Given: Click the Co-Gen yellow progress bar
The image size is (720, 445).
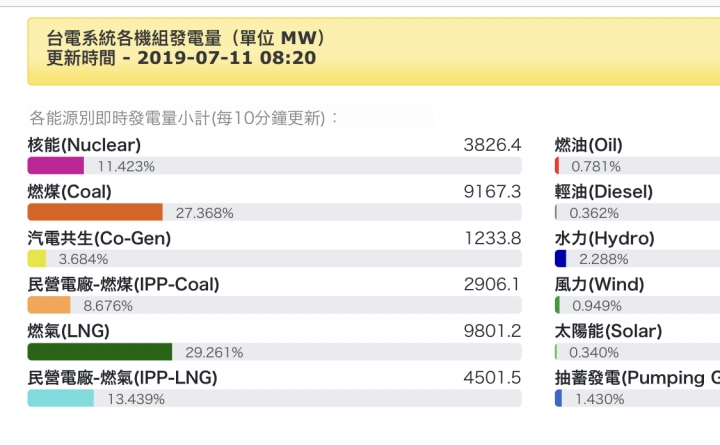Looking at the screenshot, I should (x=37, y=258).
